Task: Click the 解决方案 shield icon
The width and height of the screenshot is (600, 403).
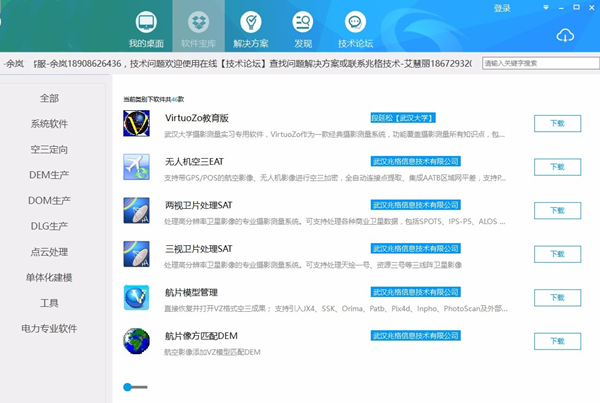Action: pyautogui.click(x=251, y=22)
